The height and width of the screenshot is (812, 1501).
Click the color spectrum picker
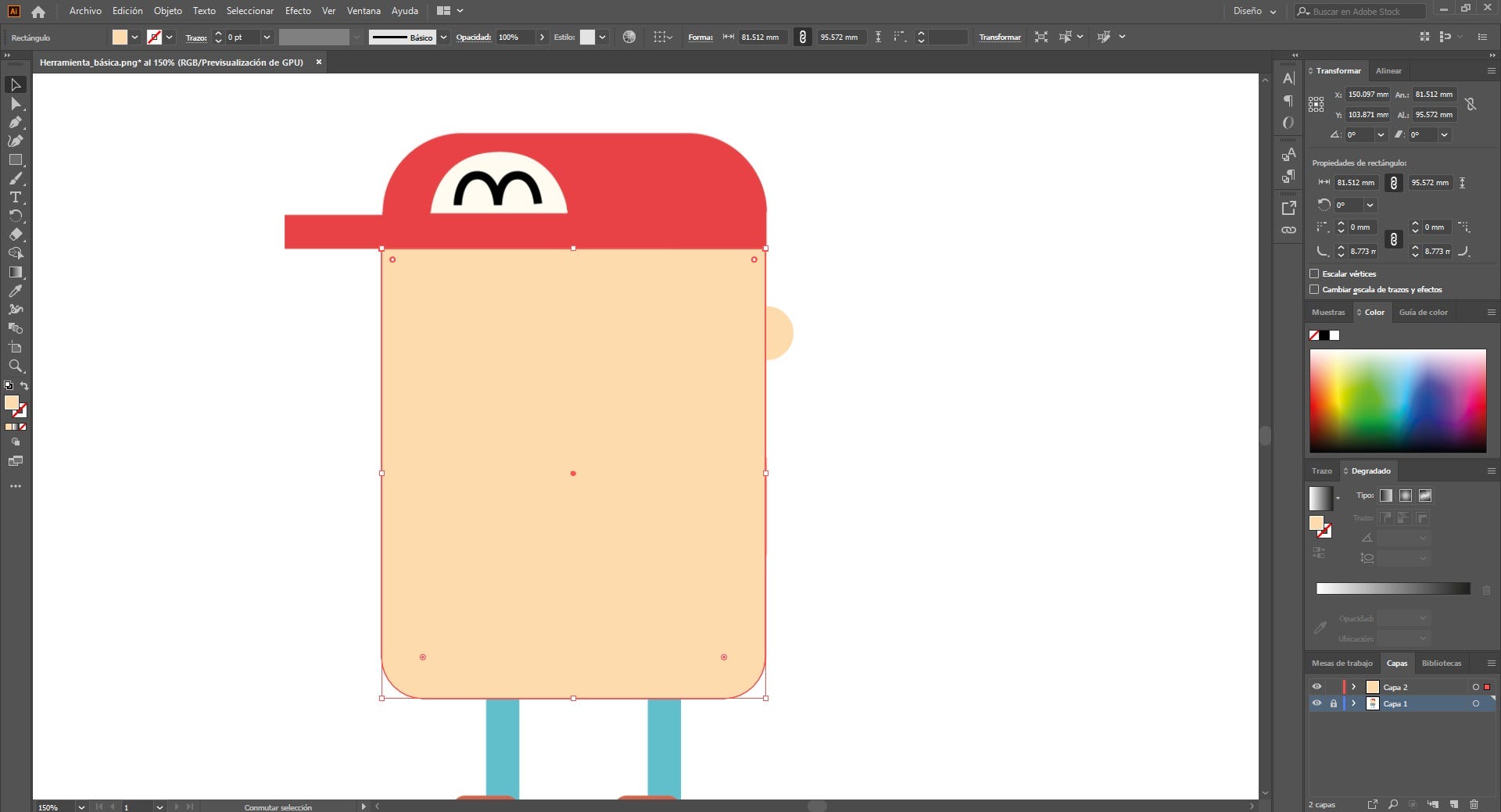point(1397,400)
